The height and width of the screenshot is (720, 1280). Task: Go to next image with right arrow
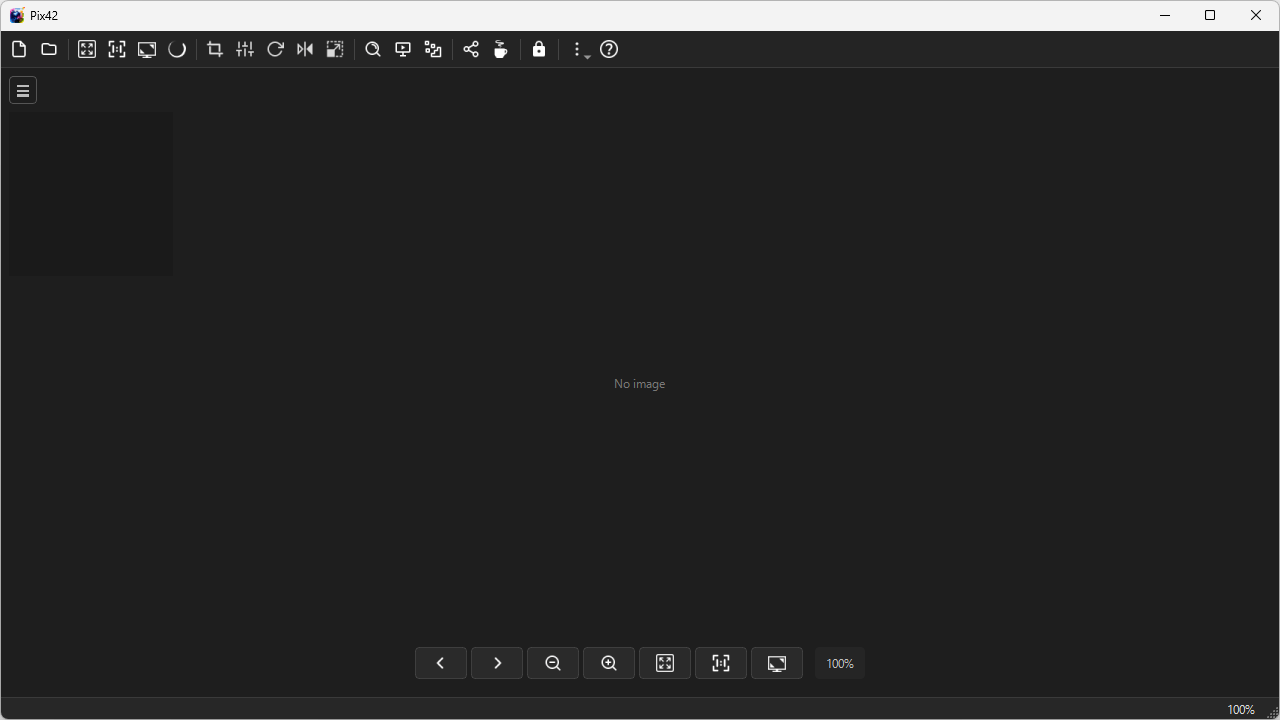pos(497,663)
